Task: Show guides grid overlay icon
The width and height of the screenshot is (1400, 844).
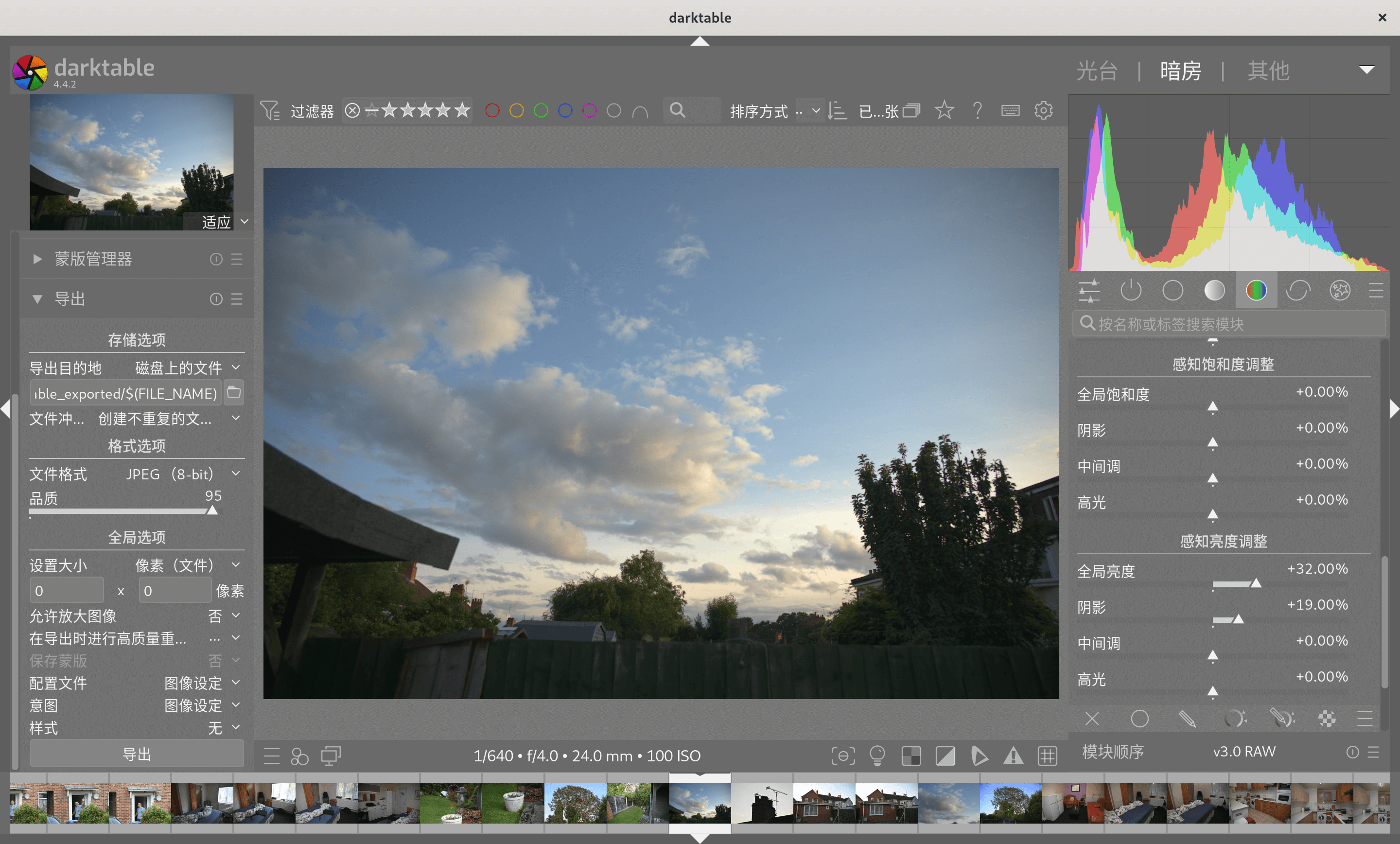Action: coord(1047,756)
